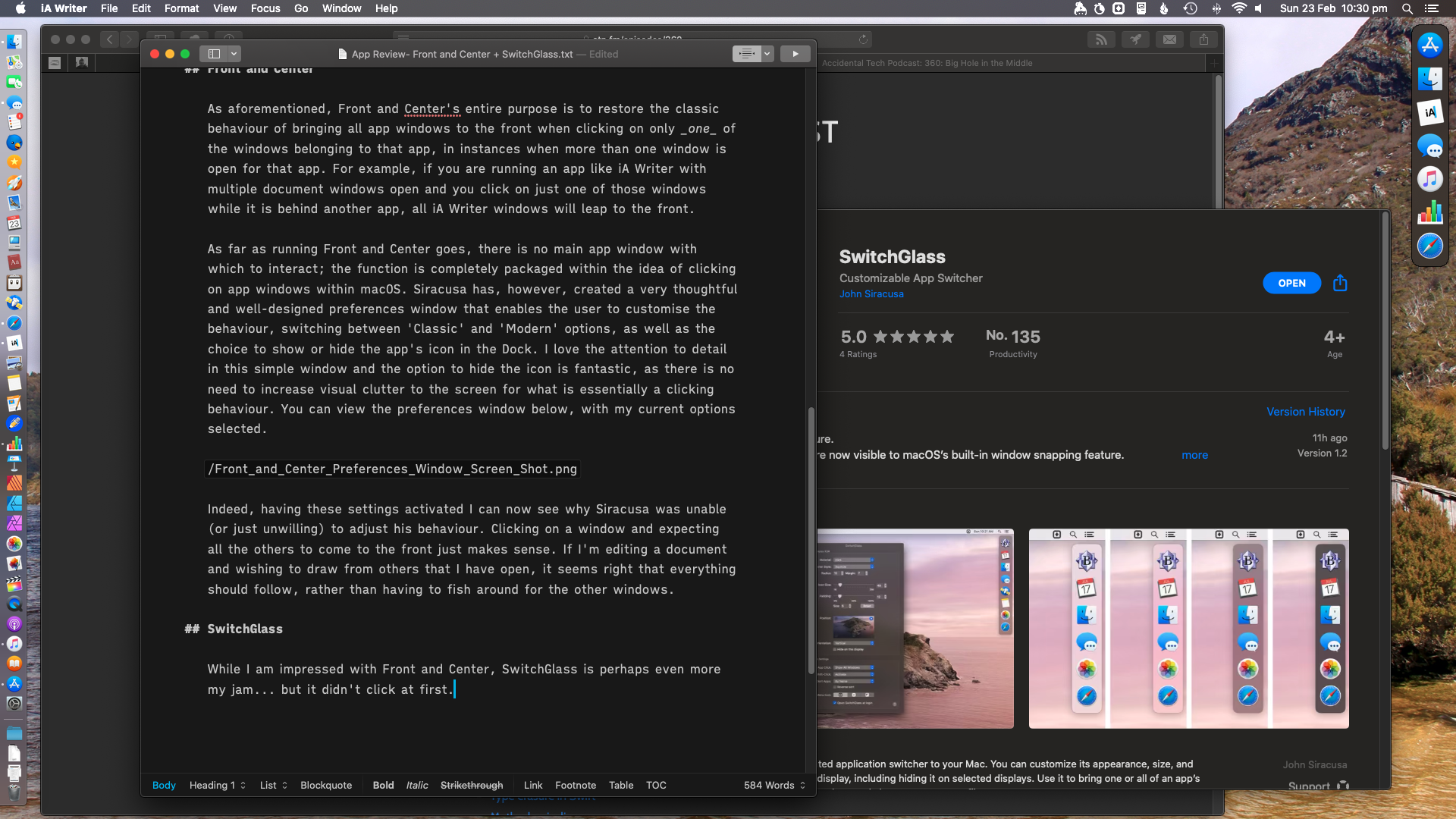Viewport: 1456px width, 819px height.
Task: Open the Version History link
Action: tap(1305, 412)
